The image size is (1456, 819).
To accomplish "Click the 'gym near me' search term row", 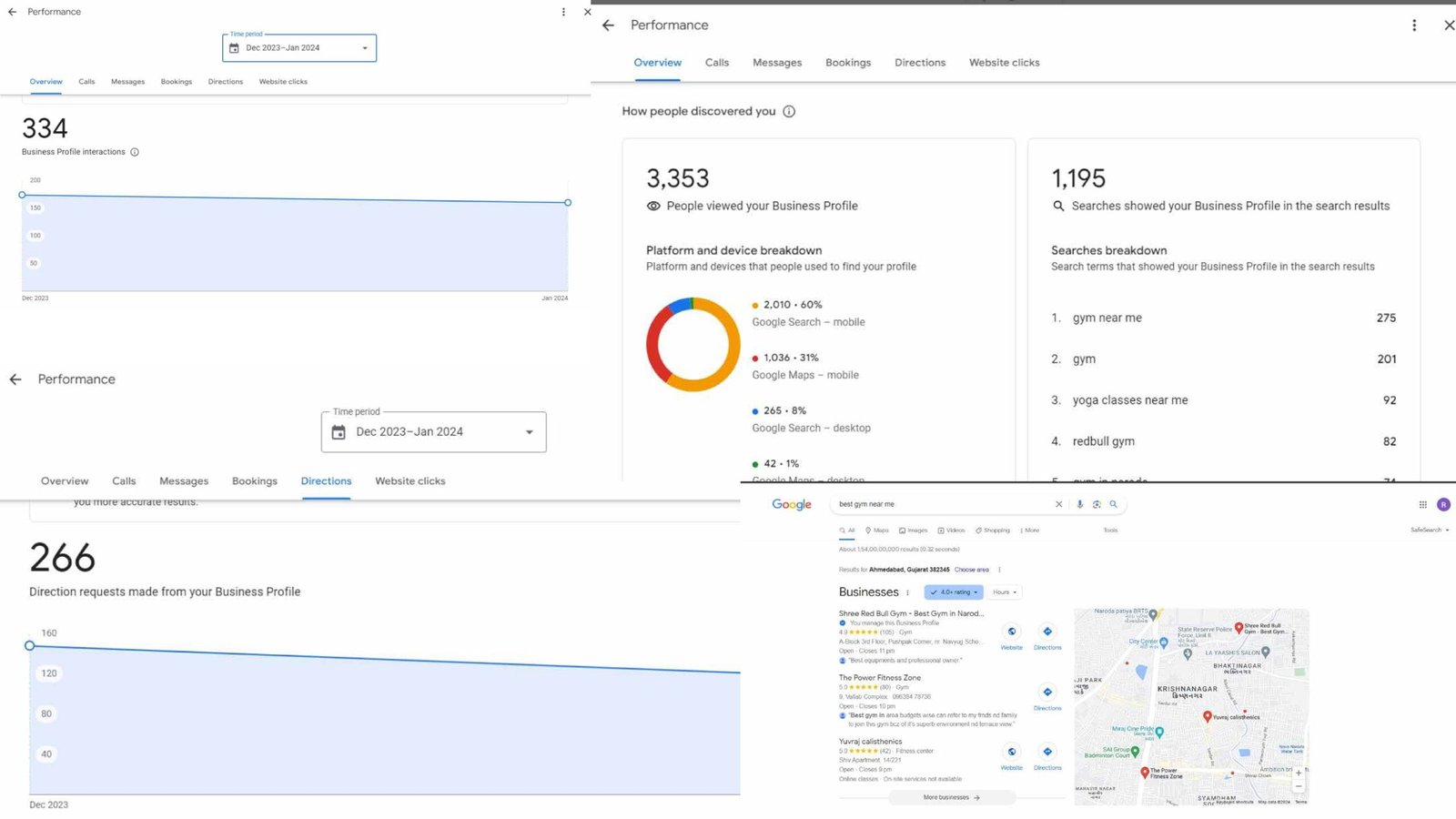I will 1223,318.
